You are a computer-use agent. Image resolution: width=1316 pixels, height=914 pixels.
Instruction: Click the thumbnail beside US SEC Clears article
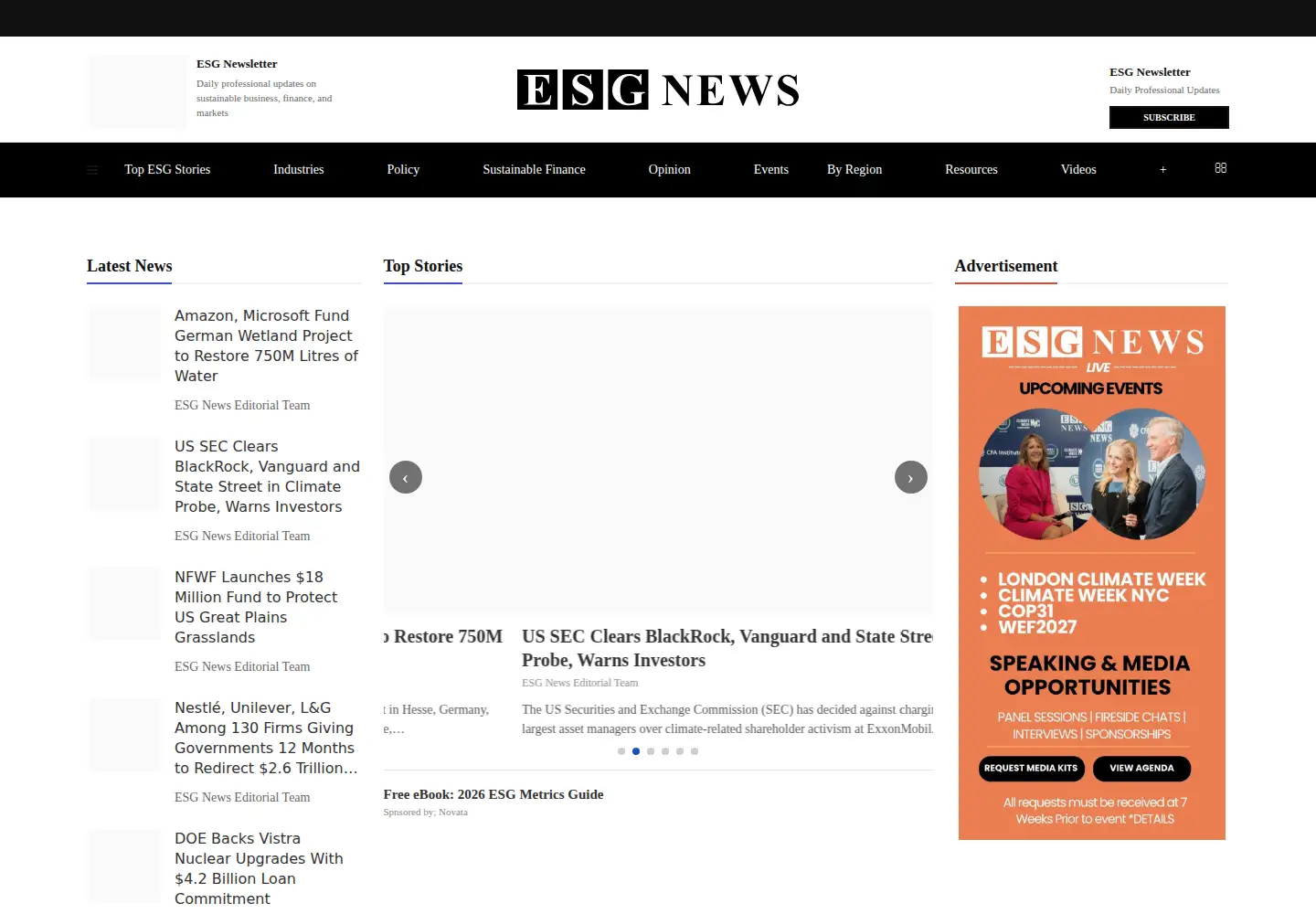tap(124, 474)
